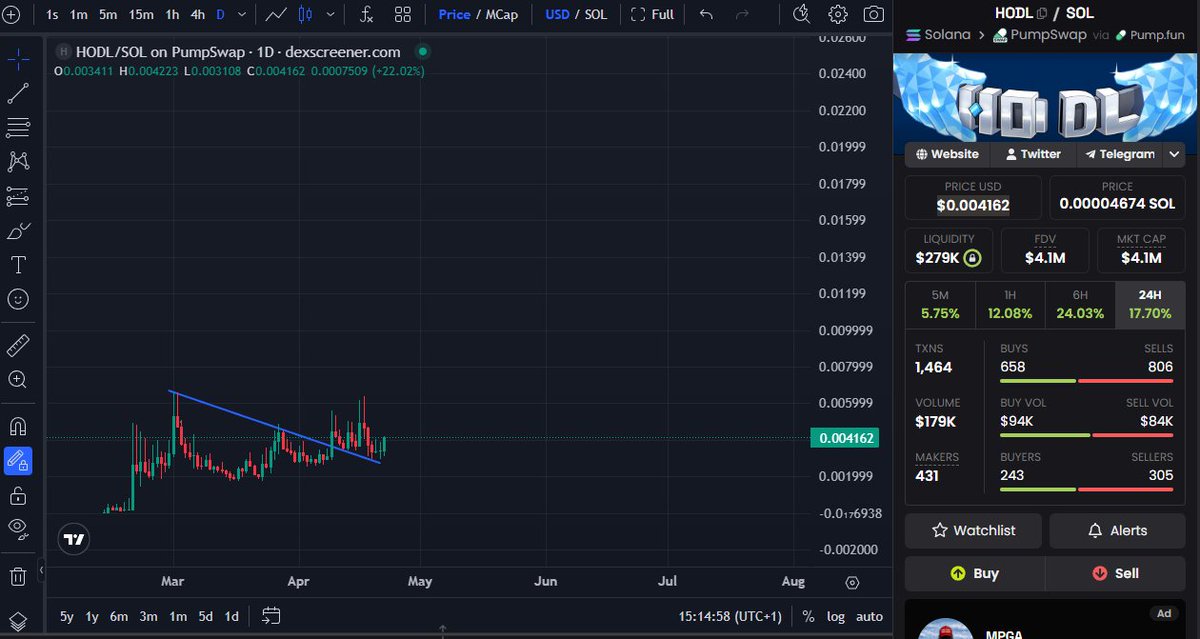Select the Trend Line drawing tool
The image size is (1200, 639).
[20, 93]
